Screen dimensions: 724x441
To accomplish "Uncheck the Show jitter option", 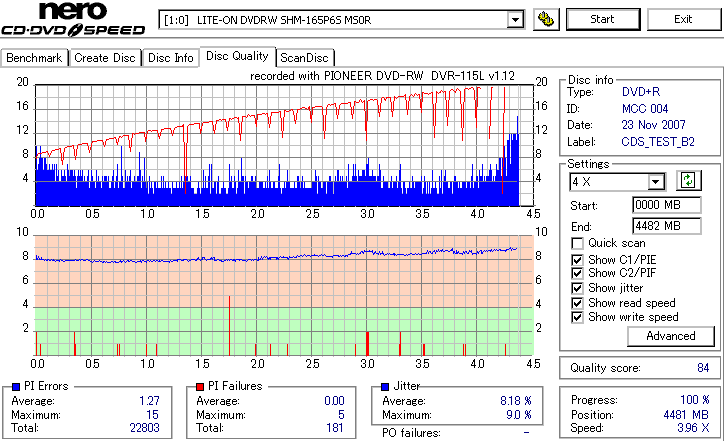I will coord(577,288).
